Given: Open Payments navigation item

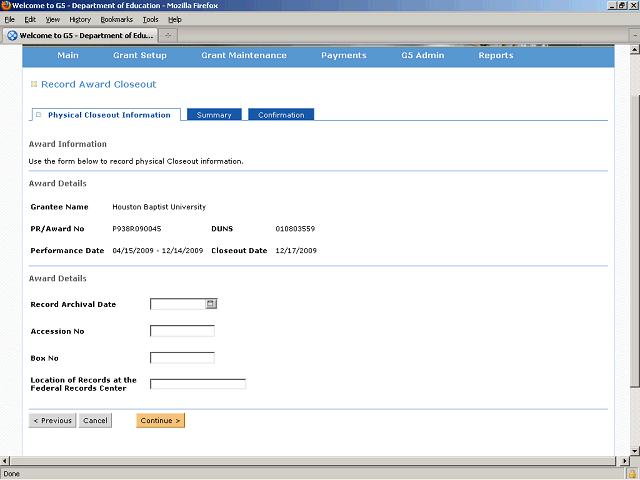Looking at the screenshot, I should (x=344, y=56).
